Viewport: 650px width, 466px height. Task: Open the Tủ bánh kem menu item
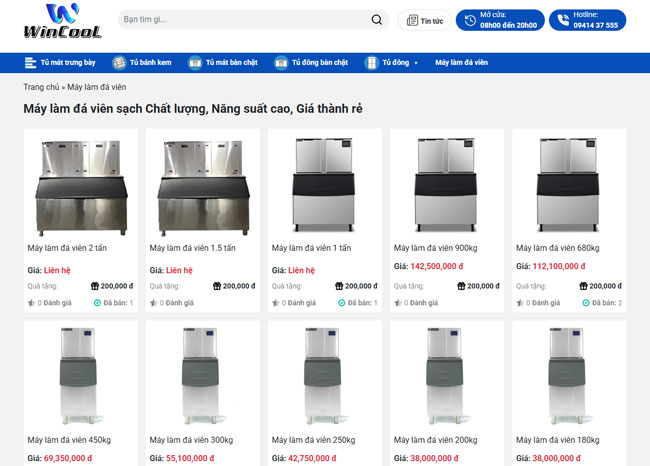click(x=150, y=63)
